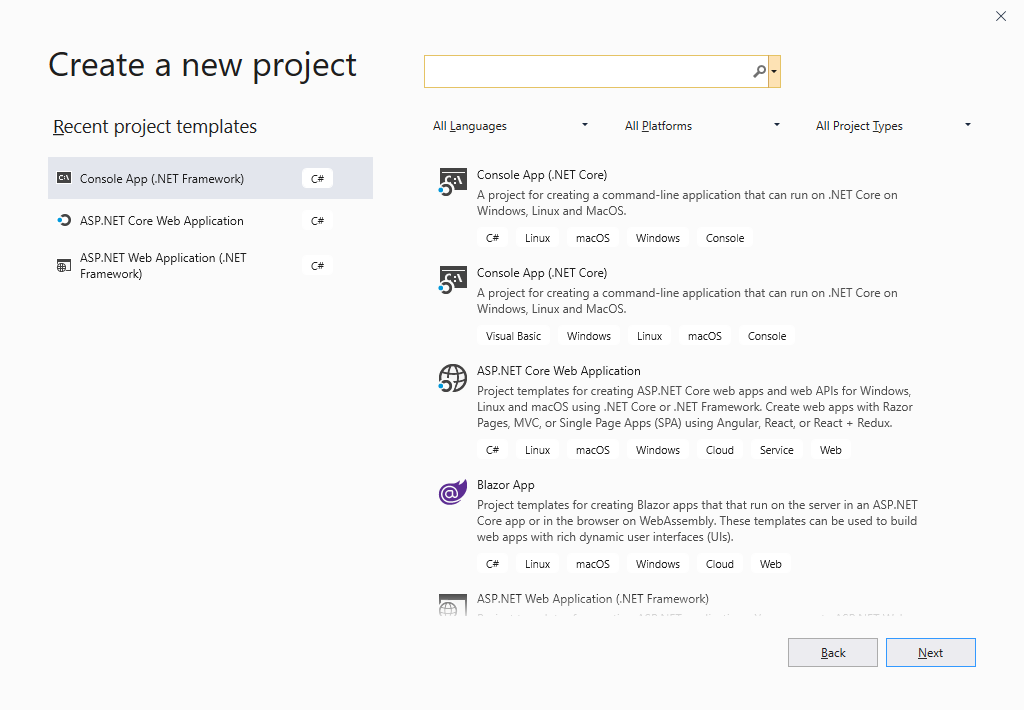This screenshot has width=1024, height=710.
Task: Click the macOS tag on Blazor App
Action: coord(593,564)
